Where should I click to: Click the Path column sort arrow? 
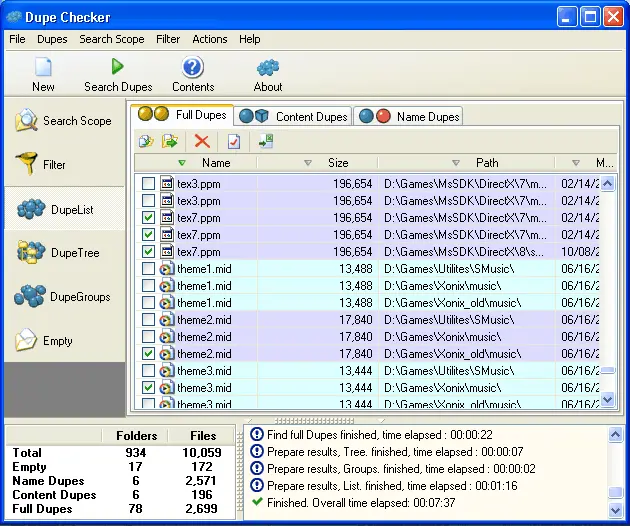(455, 163)
